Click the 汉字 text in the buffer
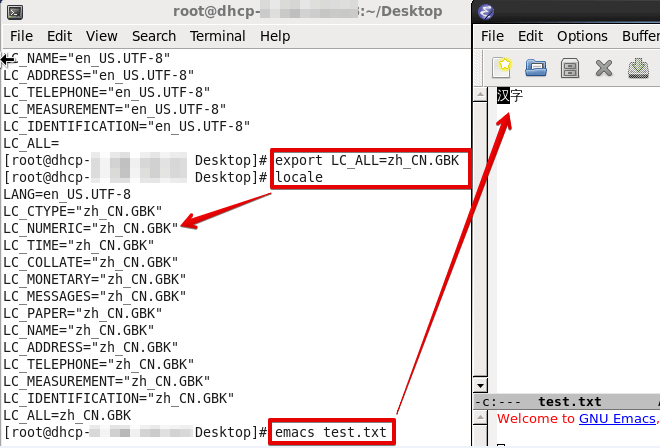The image size is (660, 448). tap(510, 96)
